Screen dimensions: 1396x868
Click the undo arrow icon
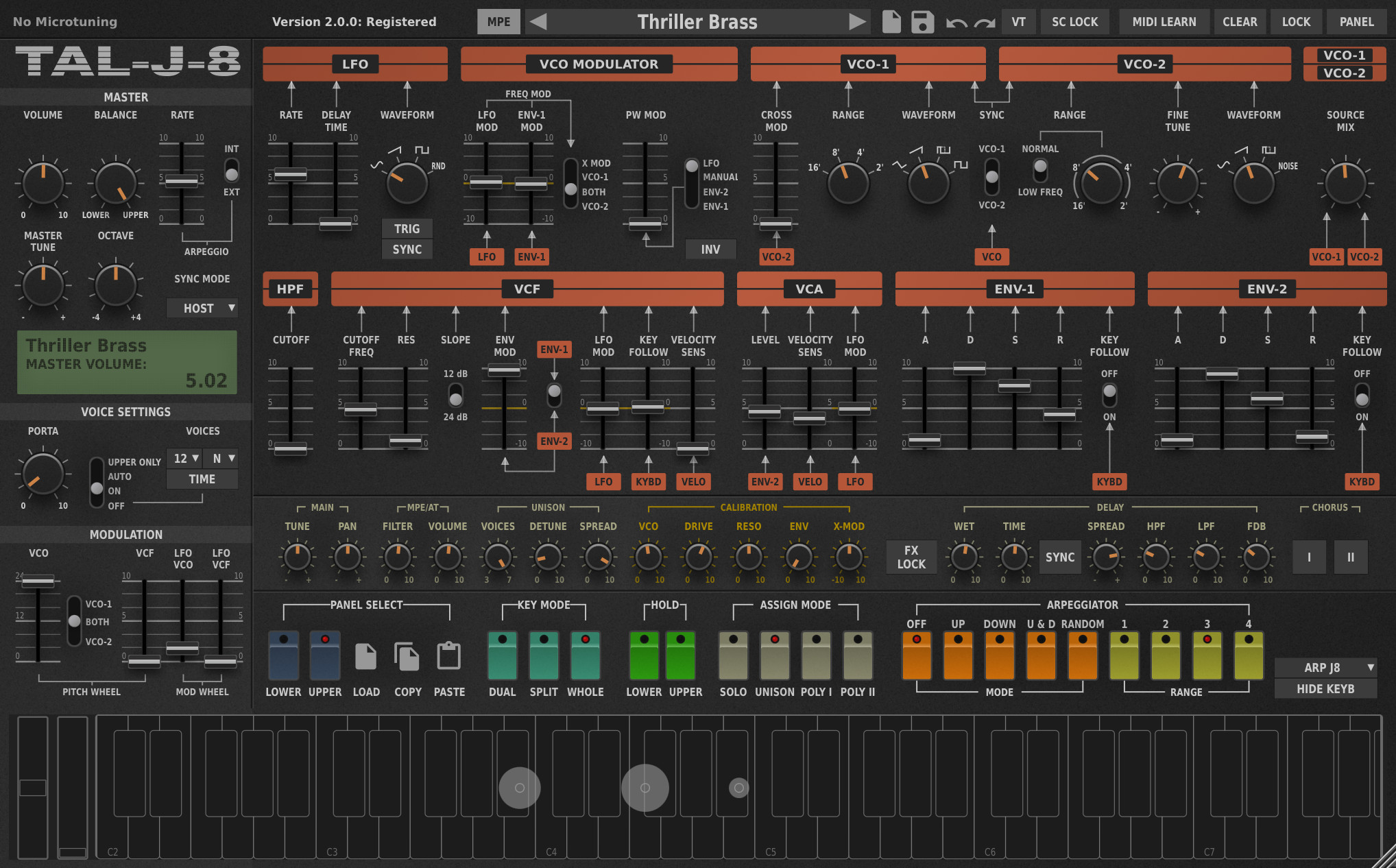(956, 23)
